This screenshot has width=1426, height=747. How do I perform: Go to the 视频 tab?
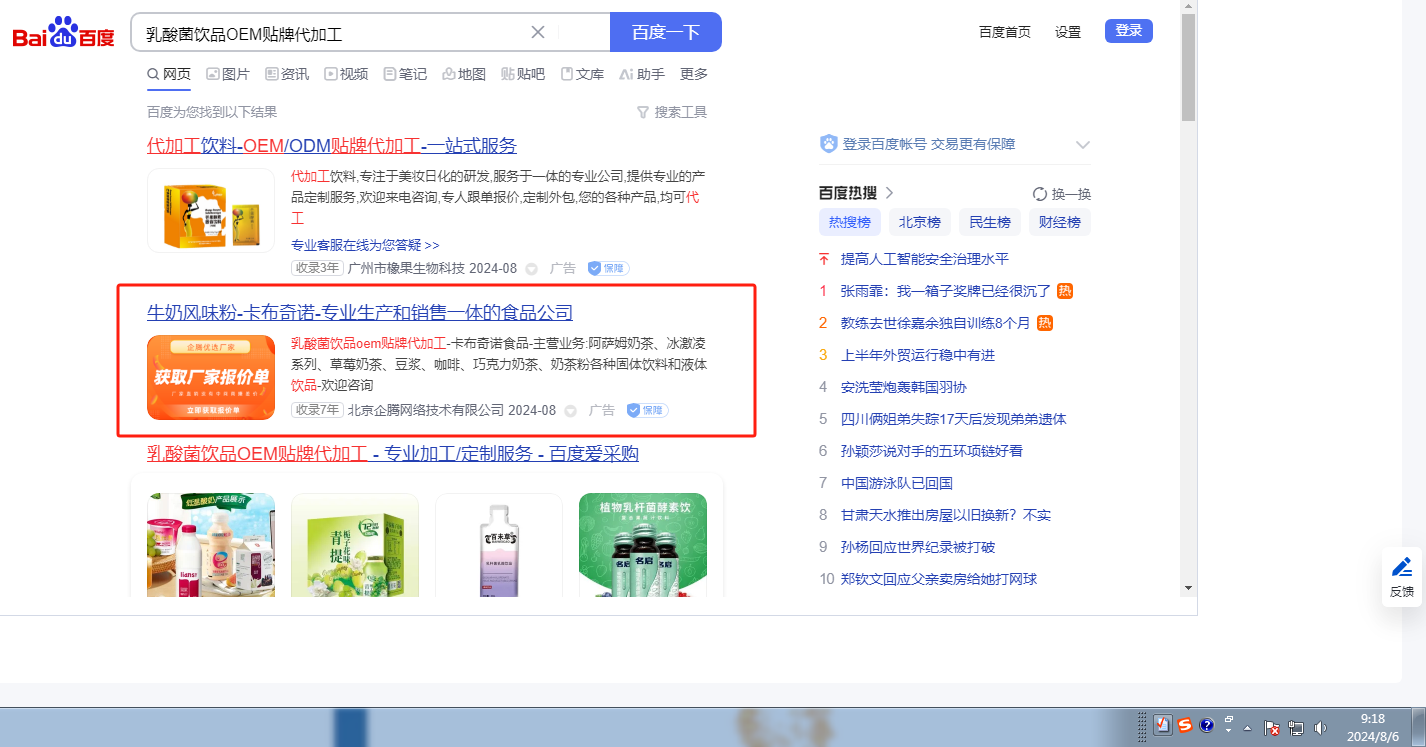click(346, 74)
